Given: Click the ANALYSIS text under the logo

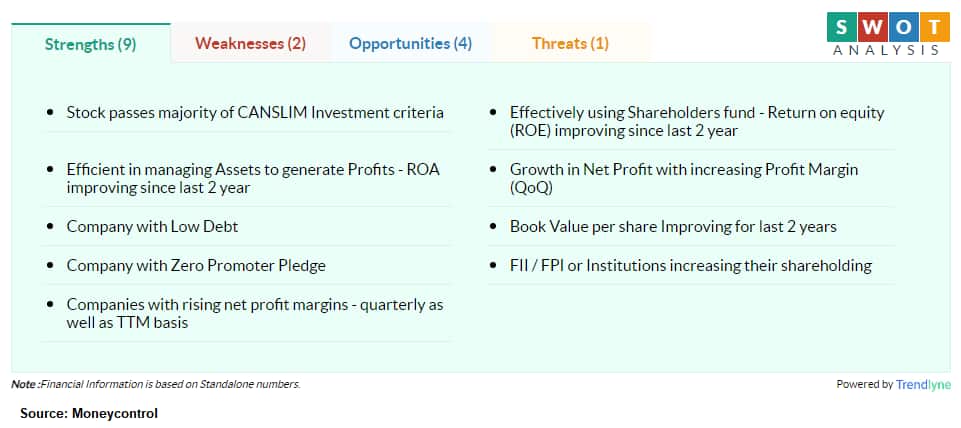Looking at the screenshot, I should click(886, 50).
